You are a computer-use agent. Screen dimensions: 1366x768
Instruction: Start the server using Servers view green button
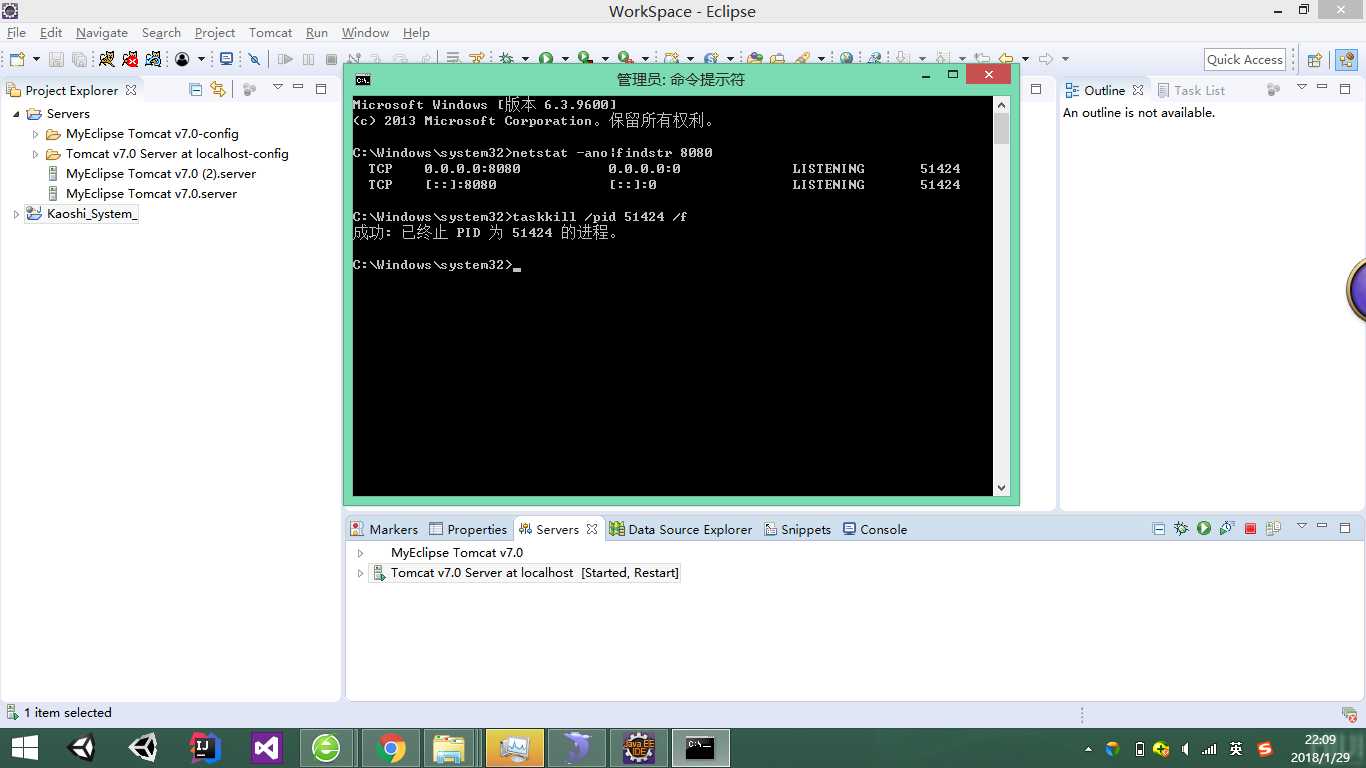[x=1204, y=528]
